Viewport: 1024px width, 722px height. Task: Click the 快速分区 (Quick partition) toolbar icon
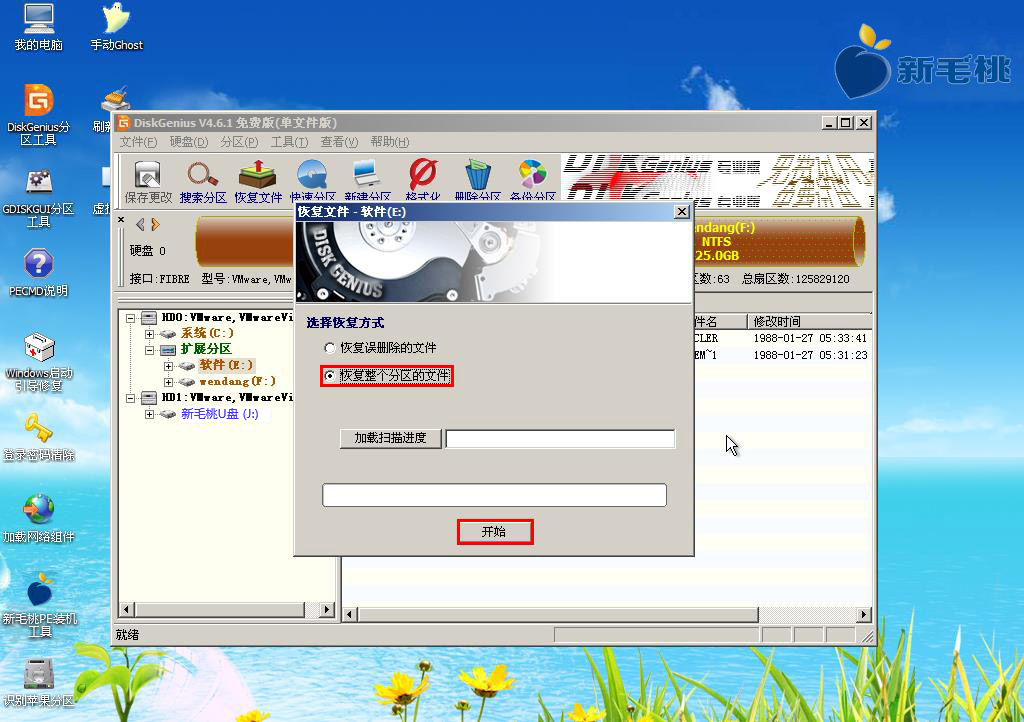click(312, 178)
